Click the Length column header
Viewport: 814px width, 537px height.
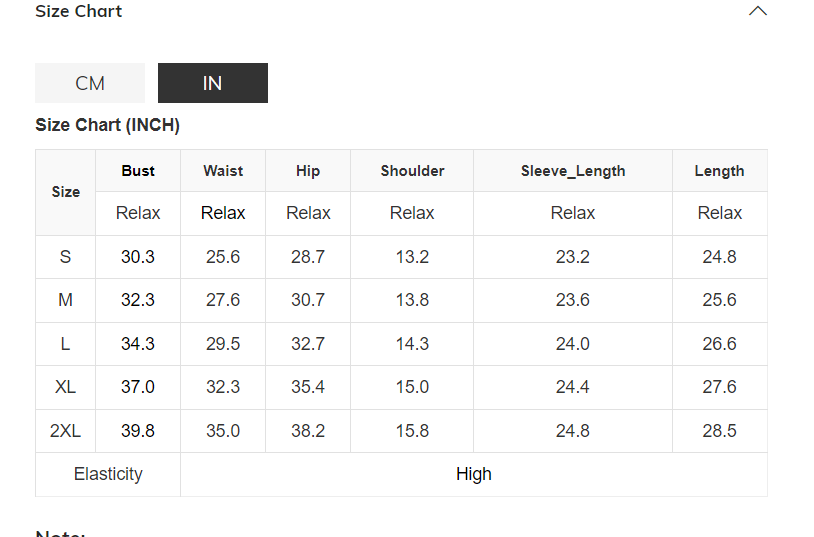[x=719, y=171]
